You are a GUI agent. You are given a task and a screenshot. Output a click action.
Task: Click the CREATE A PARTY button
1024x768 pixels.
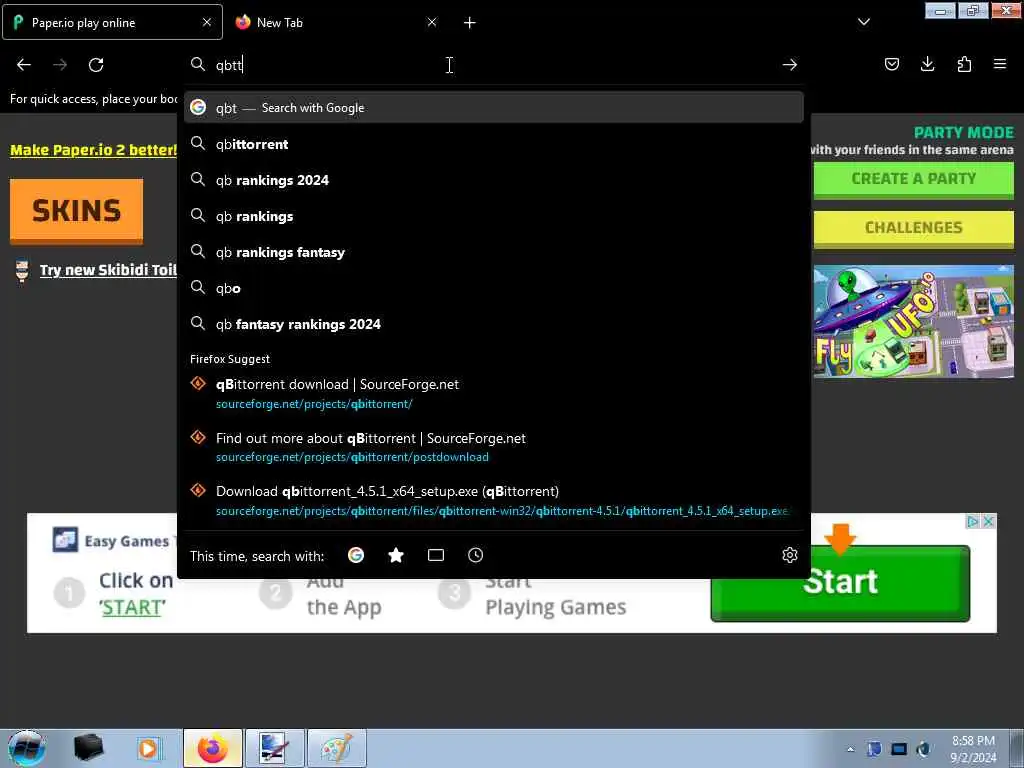(x=914, y=179)
